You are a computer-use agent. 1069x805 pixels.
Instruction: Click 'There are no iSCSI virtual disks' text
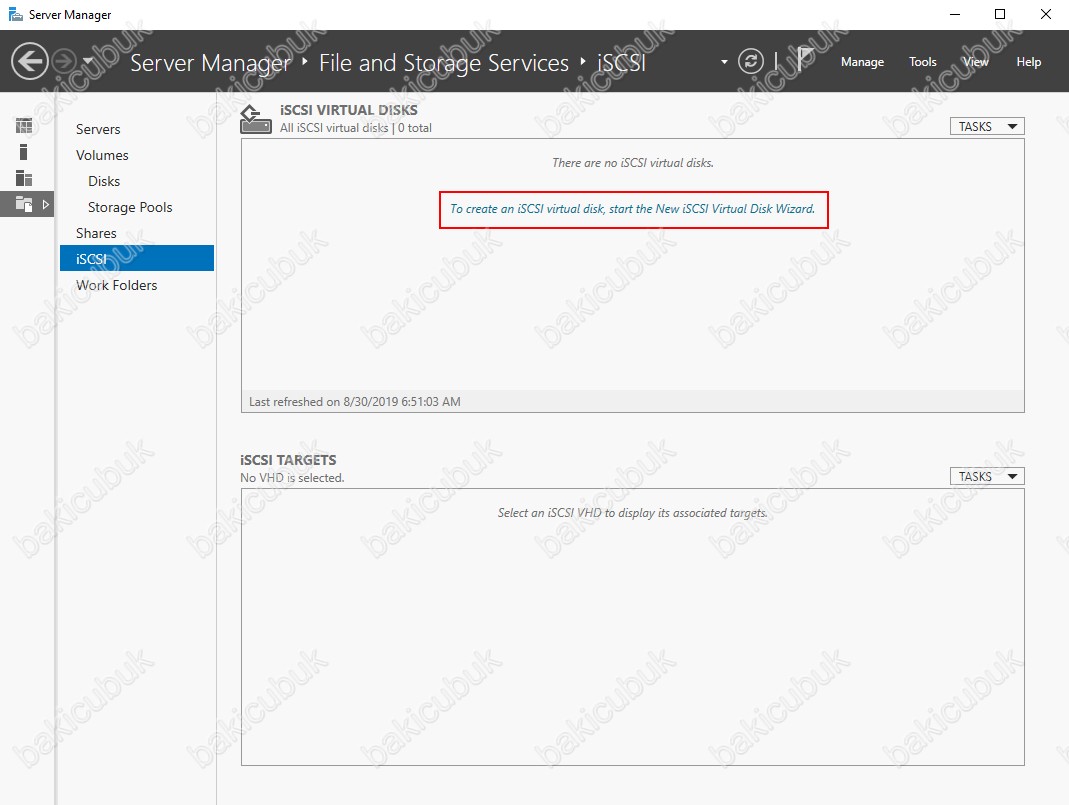point(633,163)
